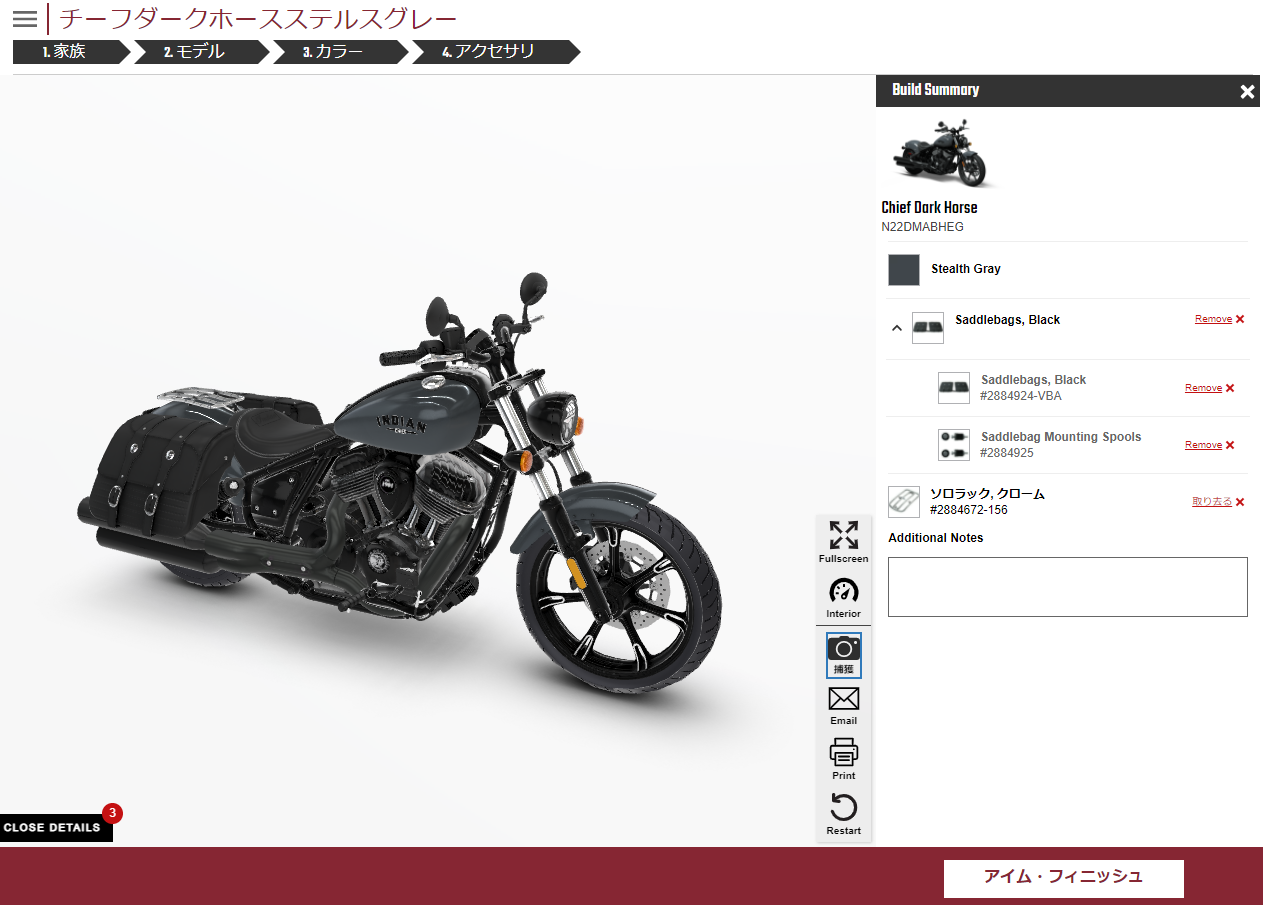Go to step 4 アクセサリ tab
The image size is (1263, 905).
pos(497,52)
